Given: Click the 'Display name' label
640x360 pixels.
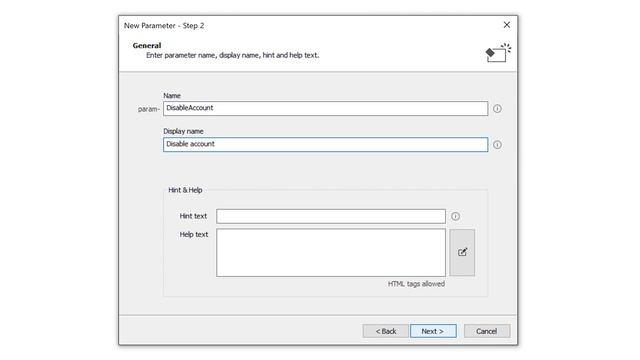Looking at the screenshot, I should click(183, 131).
